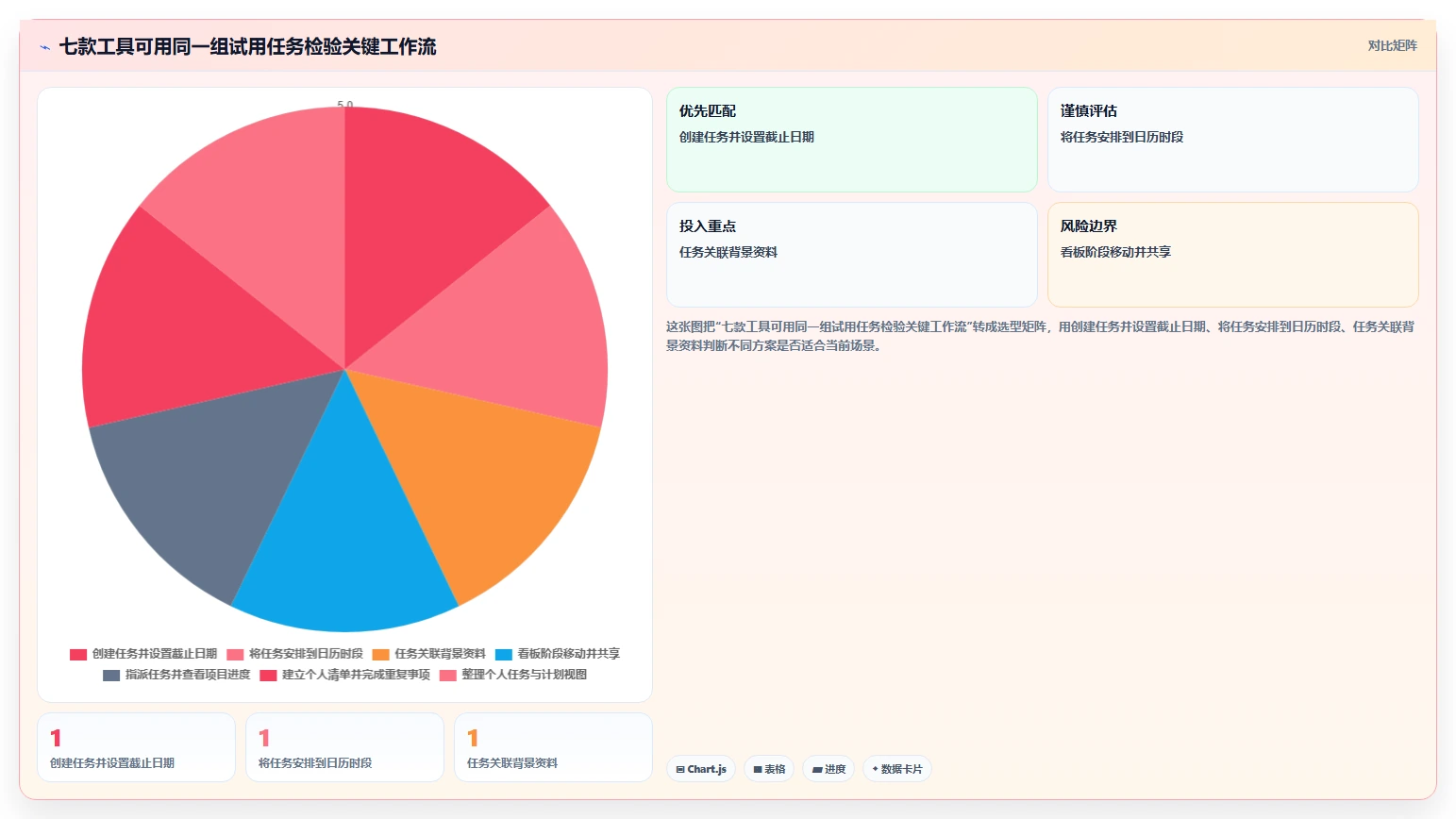Click the stat card labeled 任务关联背景资料
1456x819 pixels.
click(x=553, y=747)
